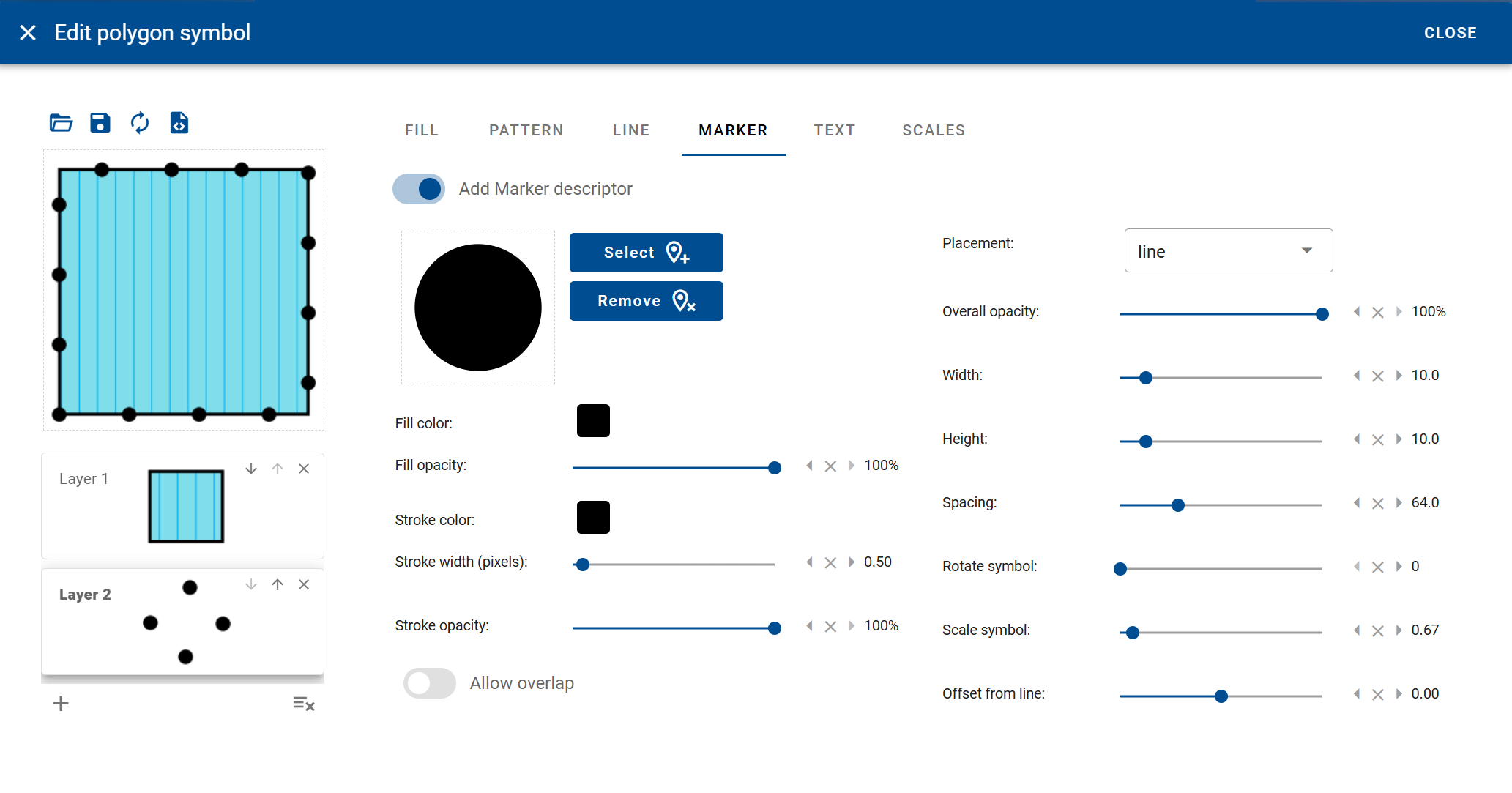The height and width of the screenshot is (793, 1512).
Task: Increase Spacing with right arrow
Action: pos(1399,503)
